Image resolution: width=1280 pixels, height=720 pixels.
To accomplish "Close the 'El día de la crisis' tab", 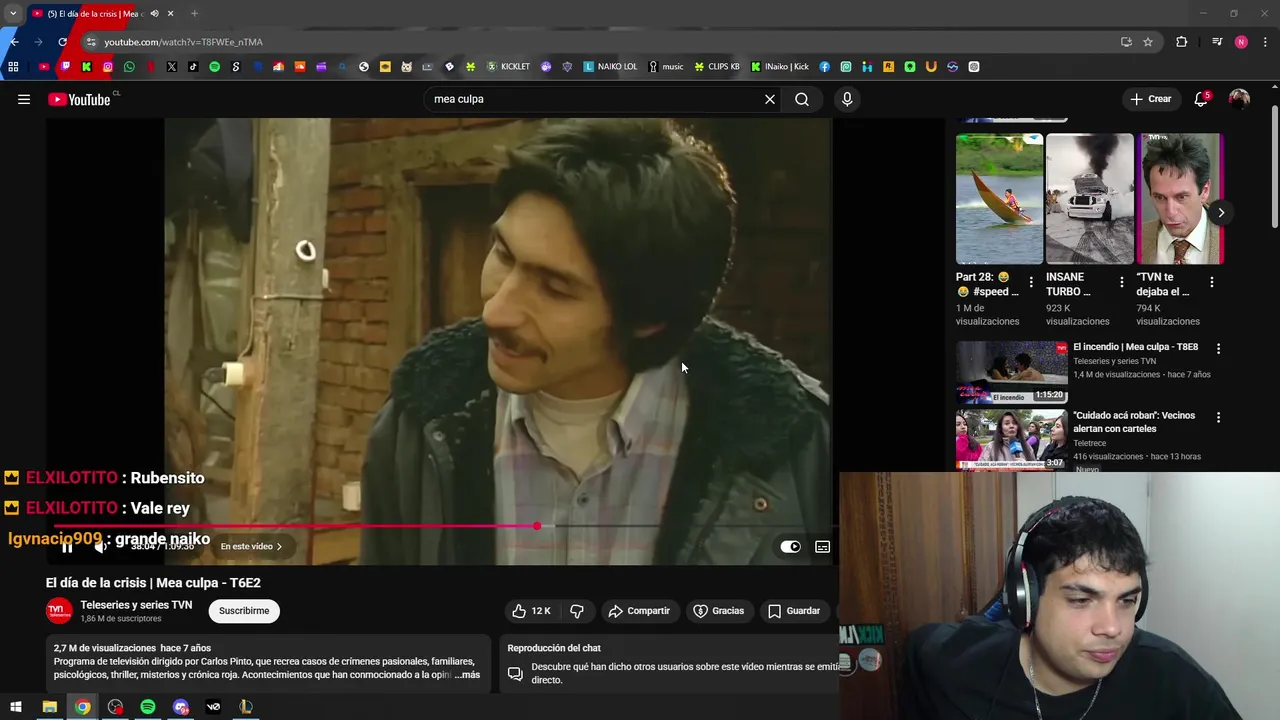I will pos(170,14).
